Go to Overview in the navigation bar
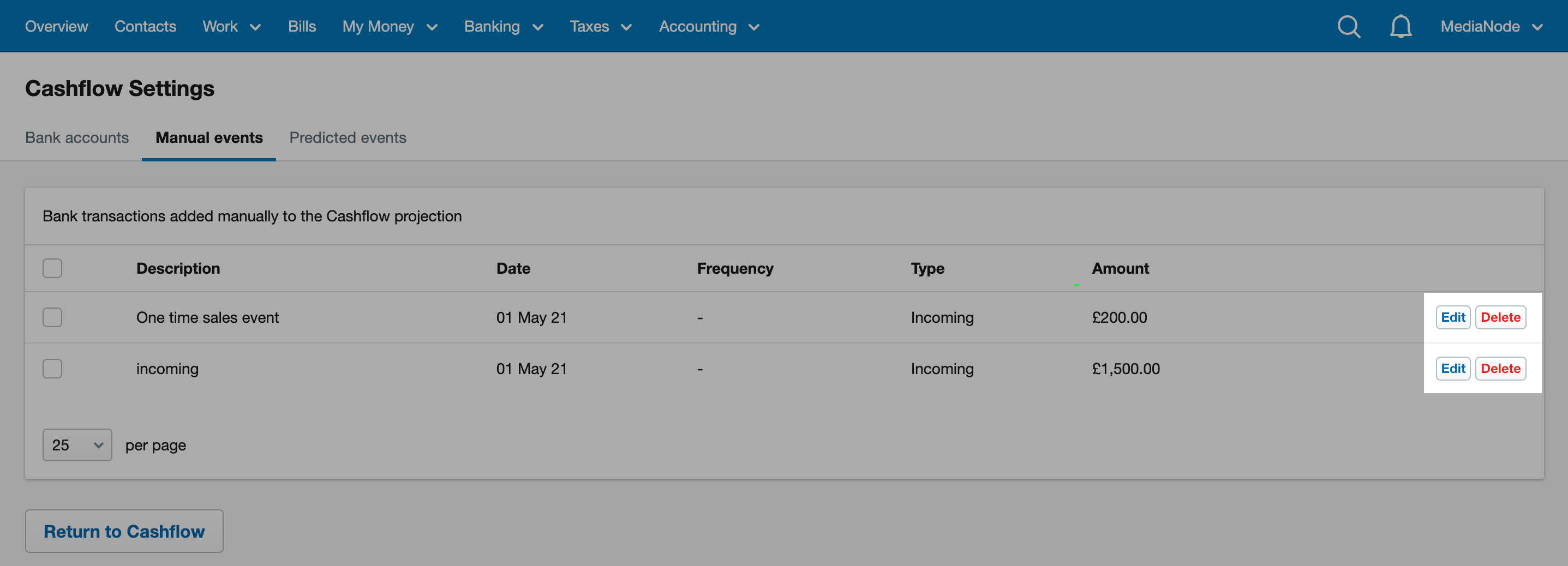Viewport: 1568px width, 566px height. pos(57,26)
